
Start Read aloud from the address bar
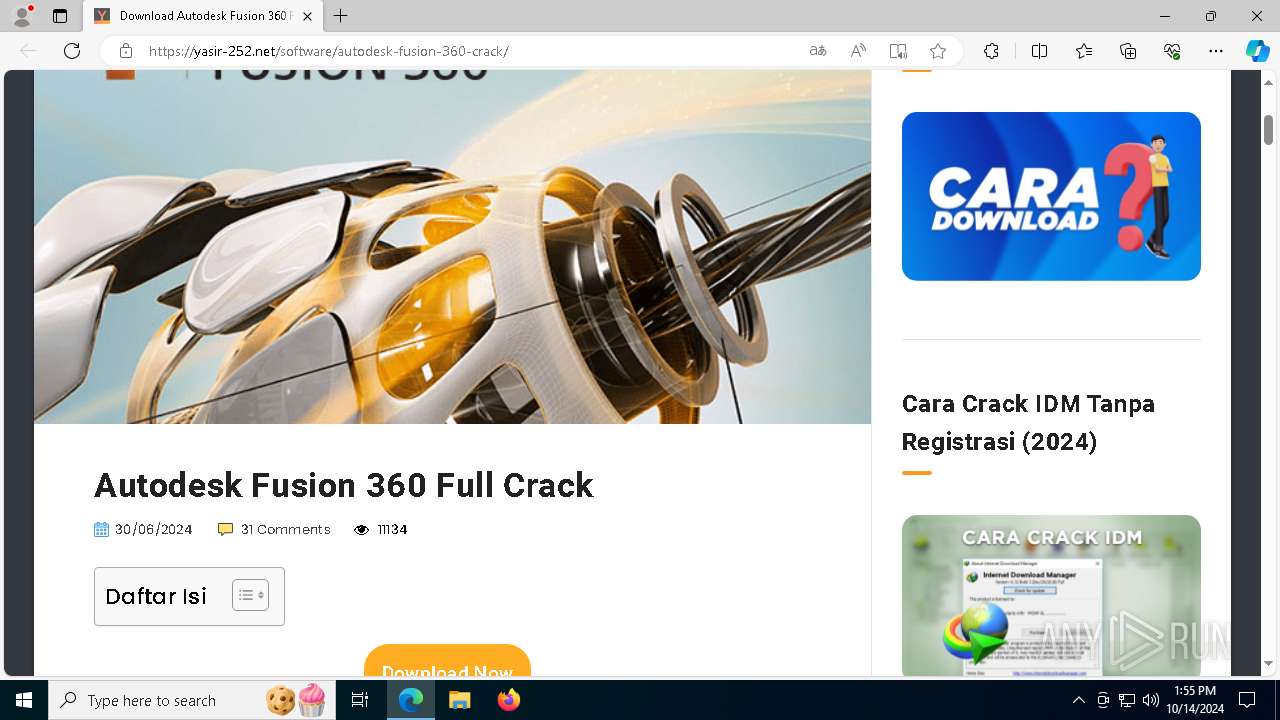tap(858, 51)
